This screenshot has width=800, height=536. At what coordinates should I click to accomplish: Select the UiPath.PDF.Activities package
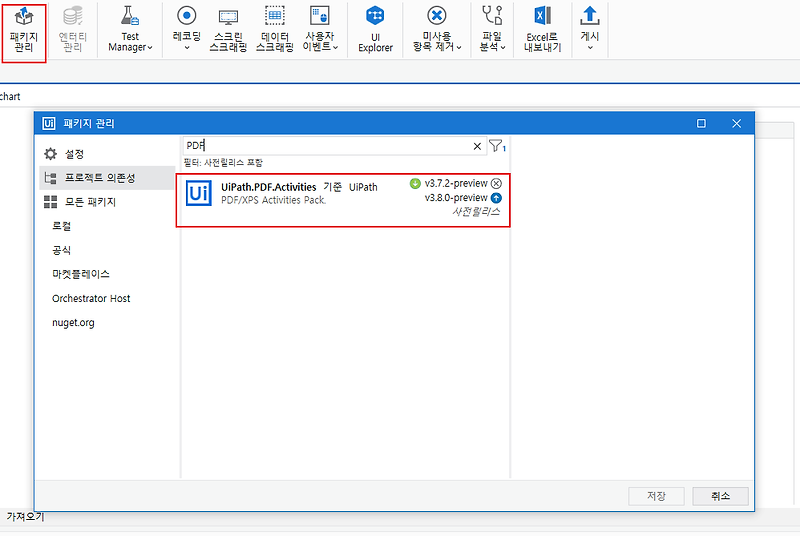[343, 200]
